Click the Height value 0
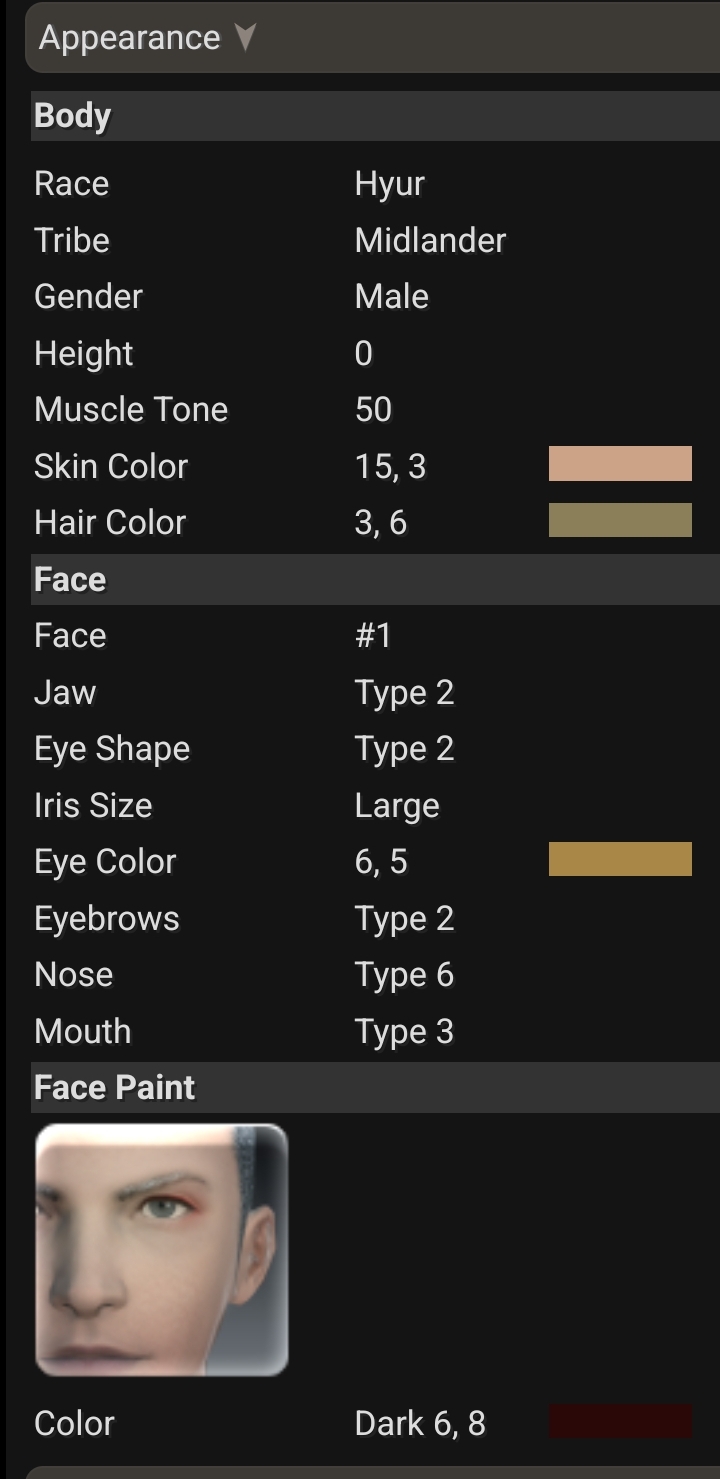The image size is (720, 1479). (x=363, y=353)
